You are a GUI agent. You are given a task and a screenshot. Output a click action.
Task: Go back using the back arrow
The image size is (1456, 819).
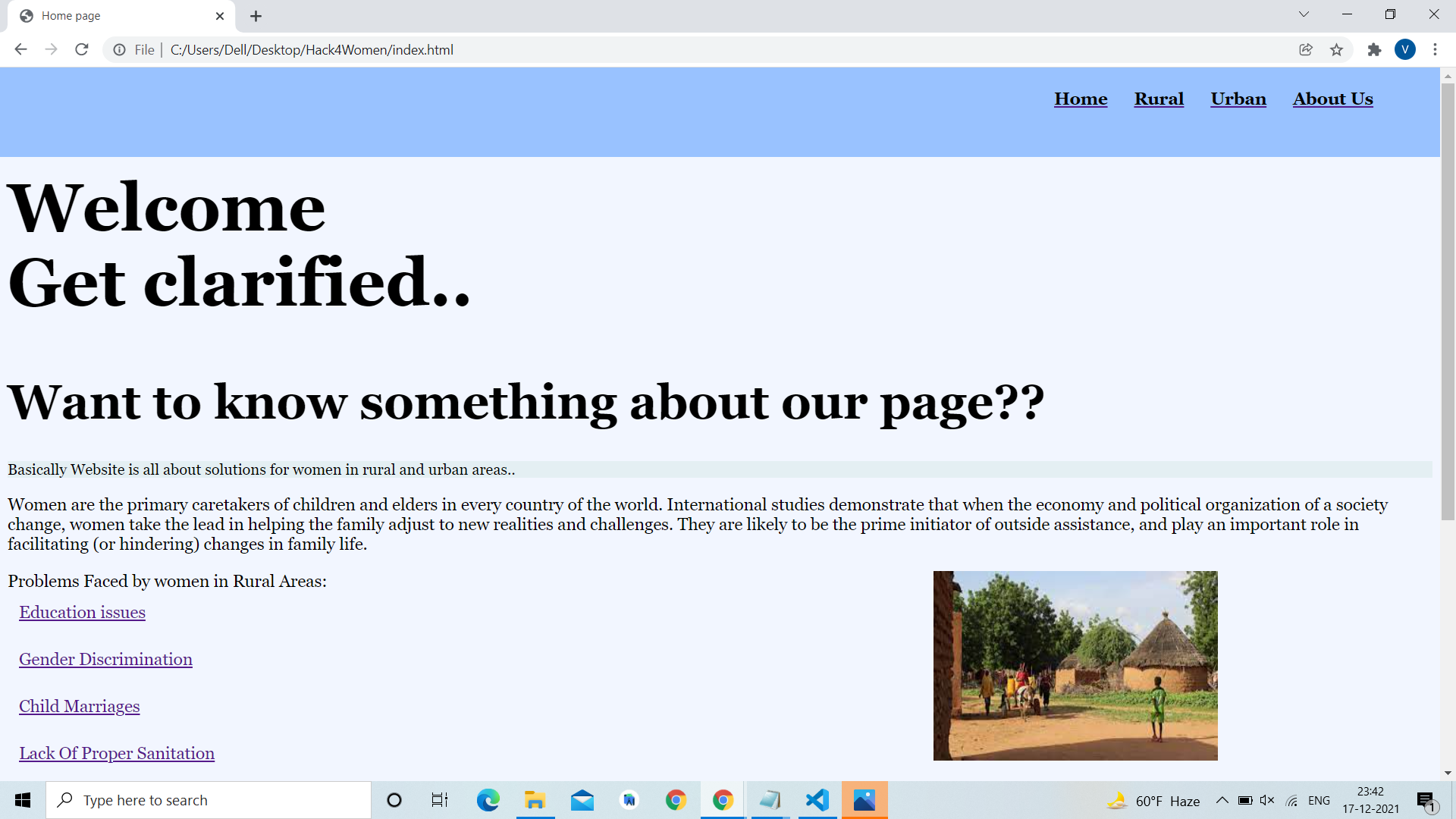click(x=20, y=49)
